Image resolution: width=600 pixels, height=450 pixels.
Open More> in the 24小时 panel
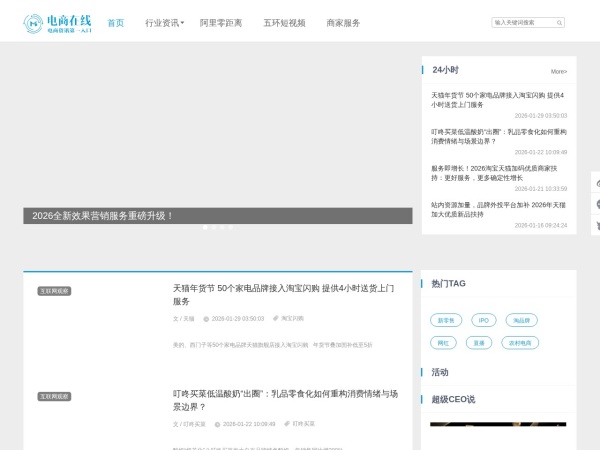tap(558, 71)
